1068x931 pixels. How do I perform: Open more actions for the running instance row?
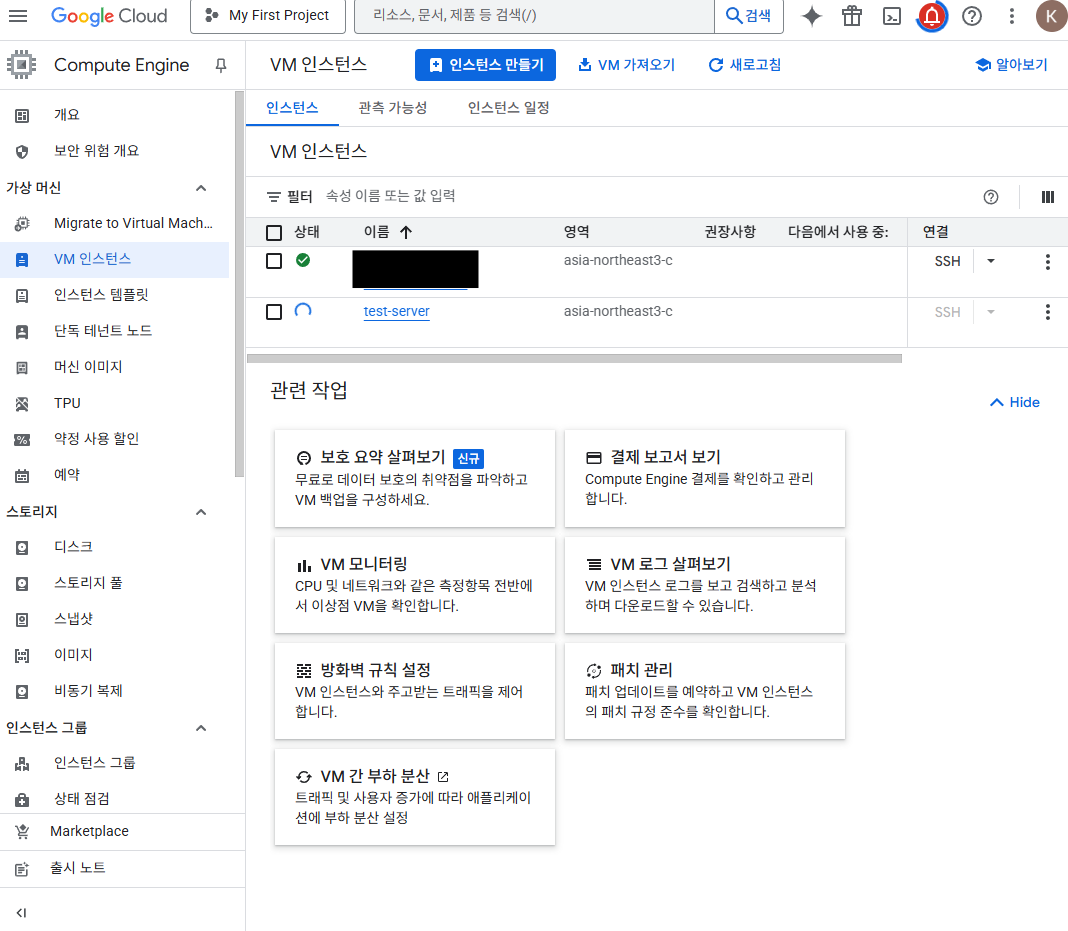tap(1048, 262)
